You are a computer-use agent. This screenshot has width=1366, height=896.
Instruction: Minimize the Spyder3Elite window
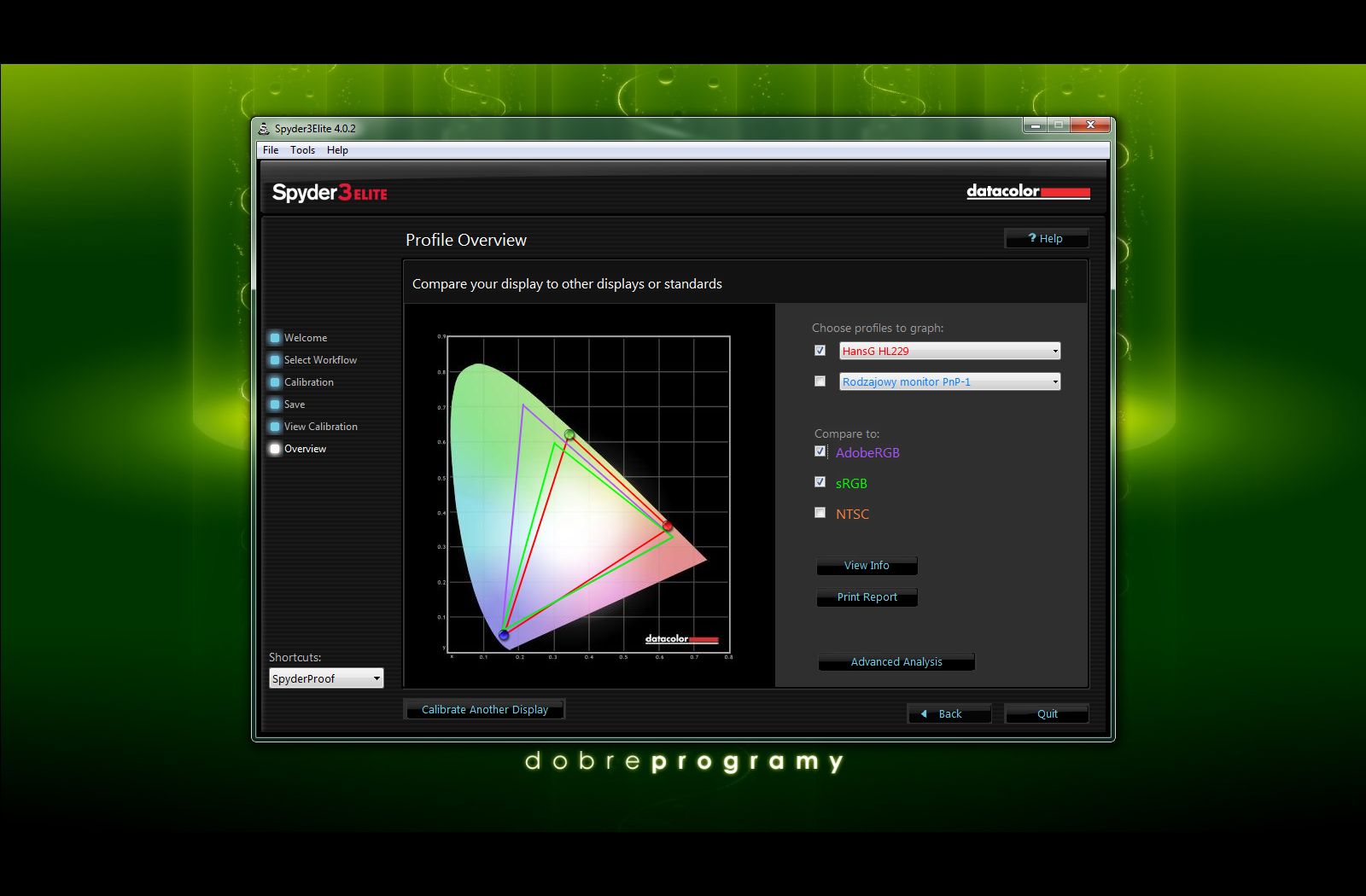(x=1035, y=125)
